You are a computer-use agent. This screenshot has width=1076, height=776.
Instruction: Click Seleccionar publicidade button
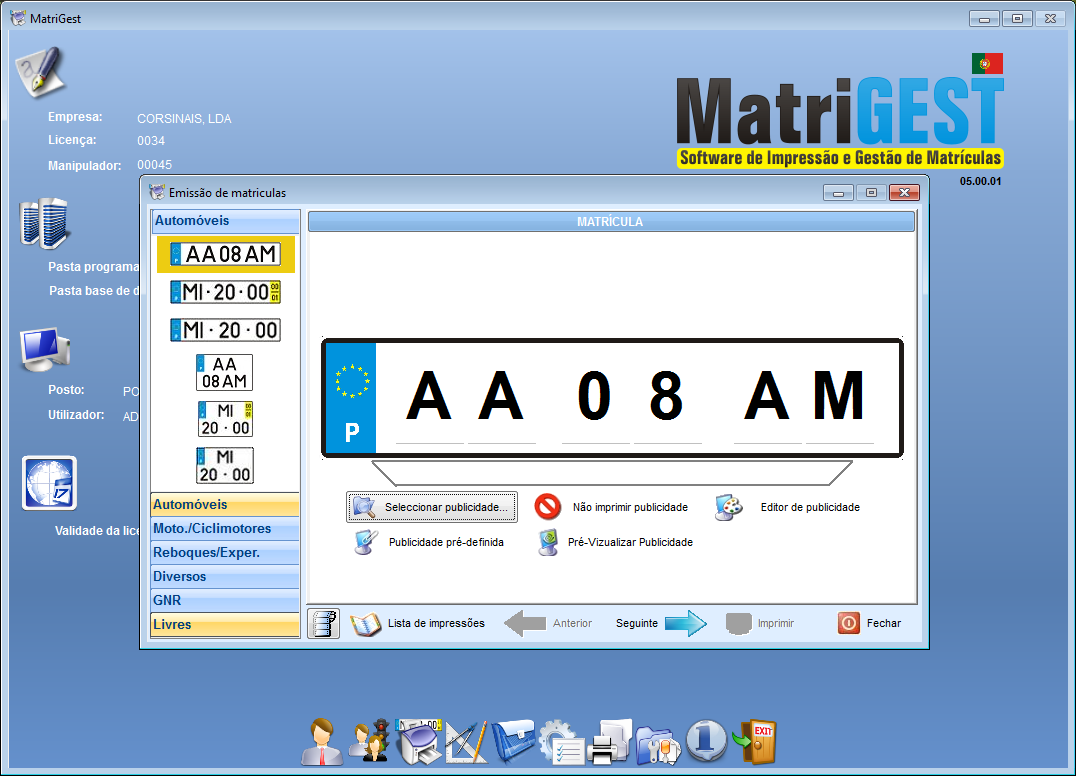(x=432, y=507)
